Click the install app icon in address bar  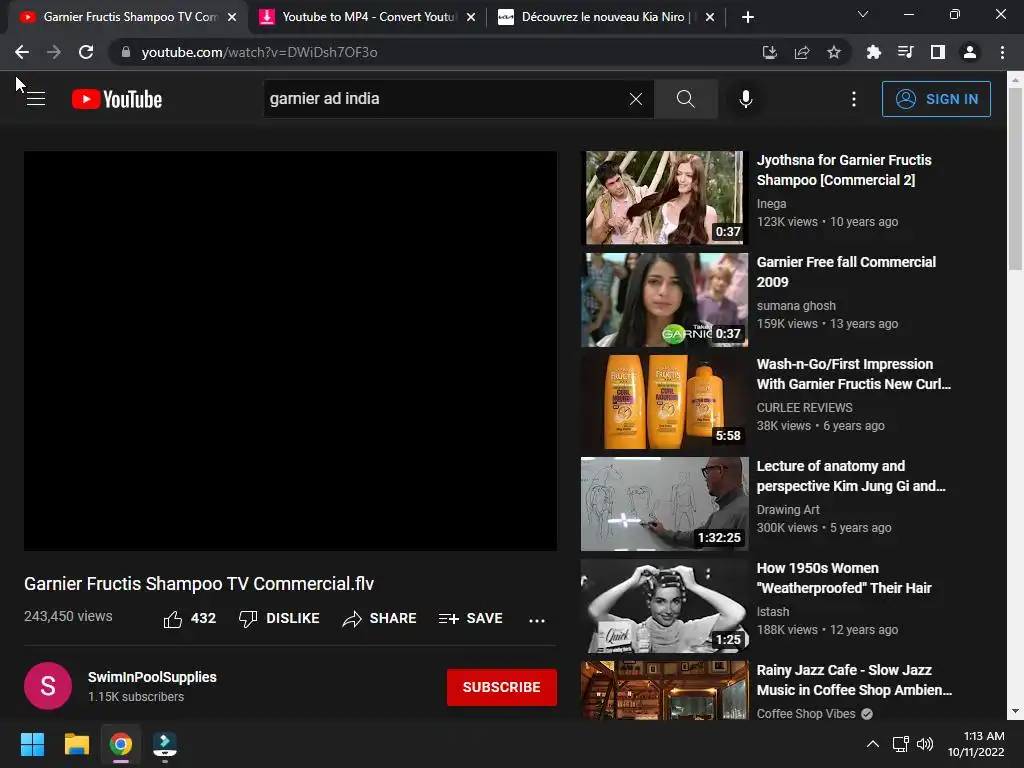click(770, 52)
